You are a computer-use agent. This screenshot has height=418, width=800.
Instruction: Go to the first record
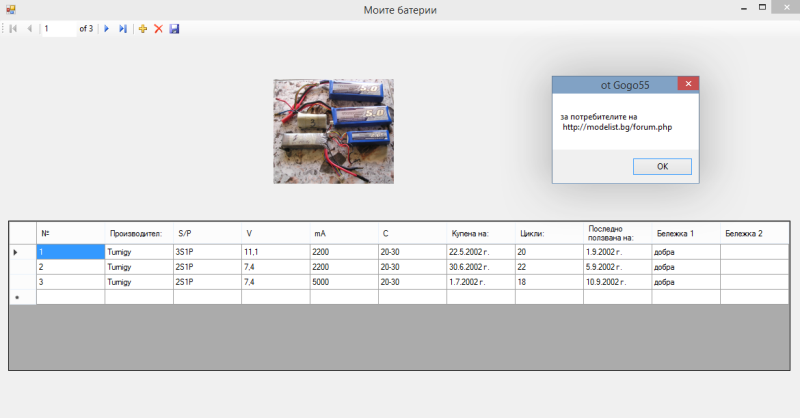[14, 29]
